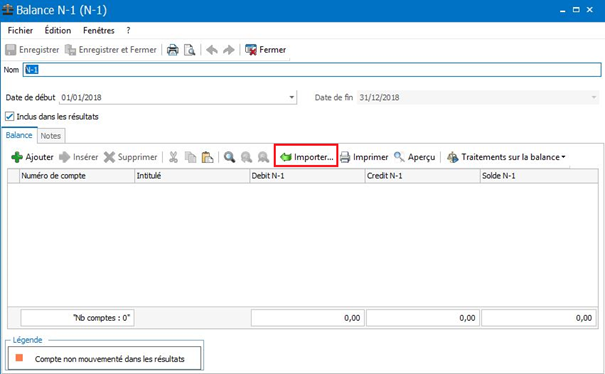Click the paste clipboard icon
Screen dimensions: 605x374
point(207,157)
